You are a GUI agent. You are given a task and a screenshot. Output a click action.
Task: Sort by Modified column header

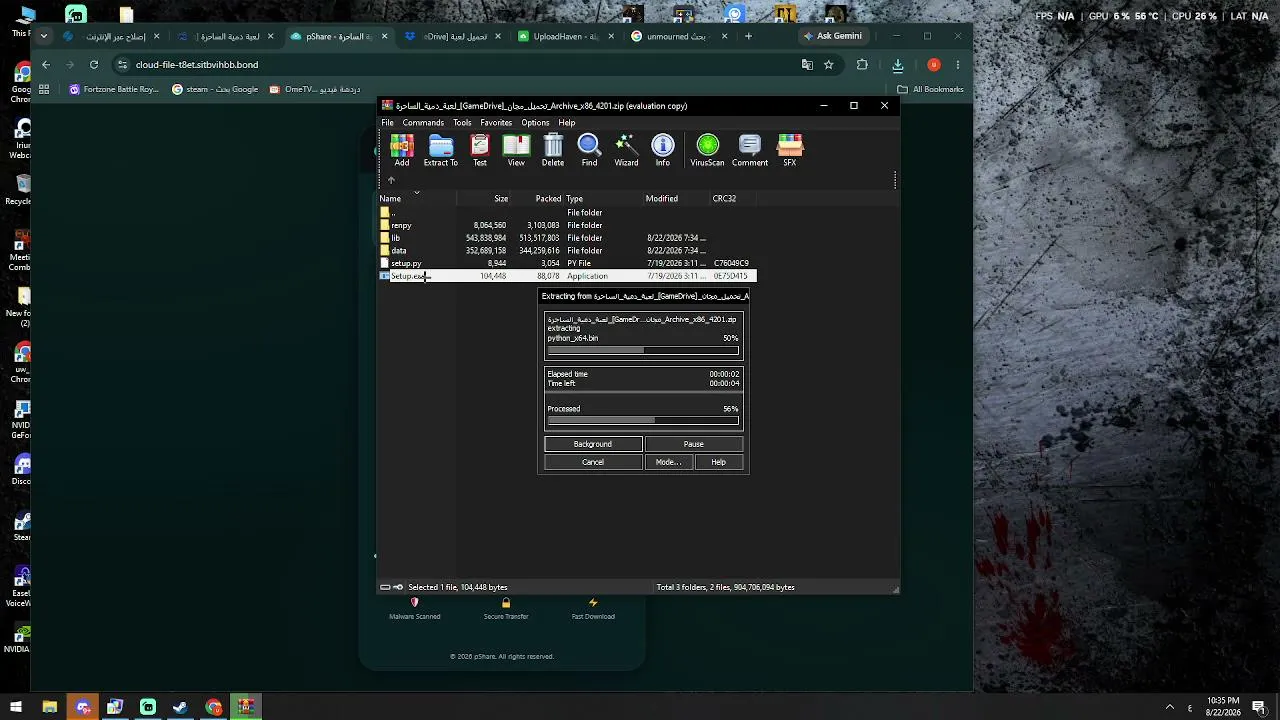(x=675, y=199)
